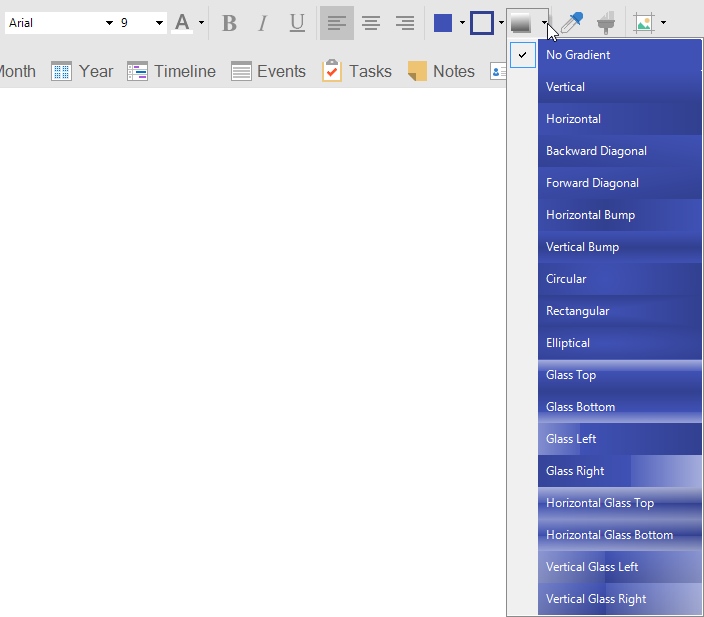Expand the fill color dropdown arrow

point(462,23)
